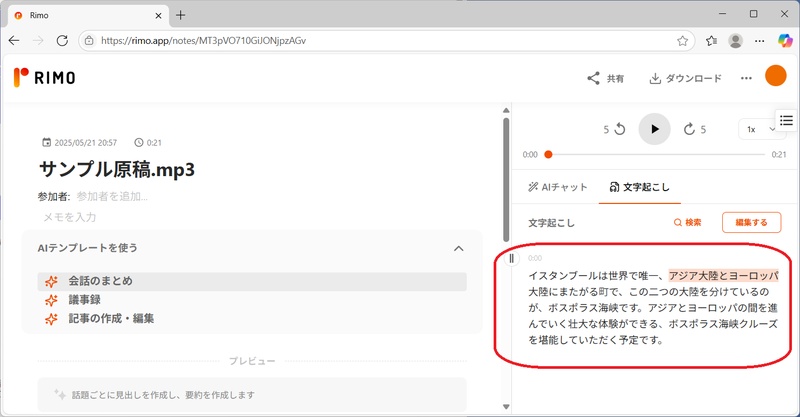This screenshot has height=417, width=800.
Task: Open the 共有 share option
Action: (606, 79)
